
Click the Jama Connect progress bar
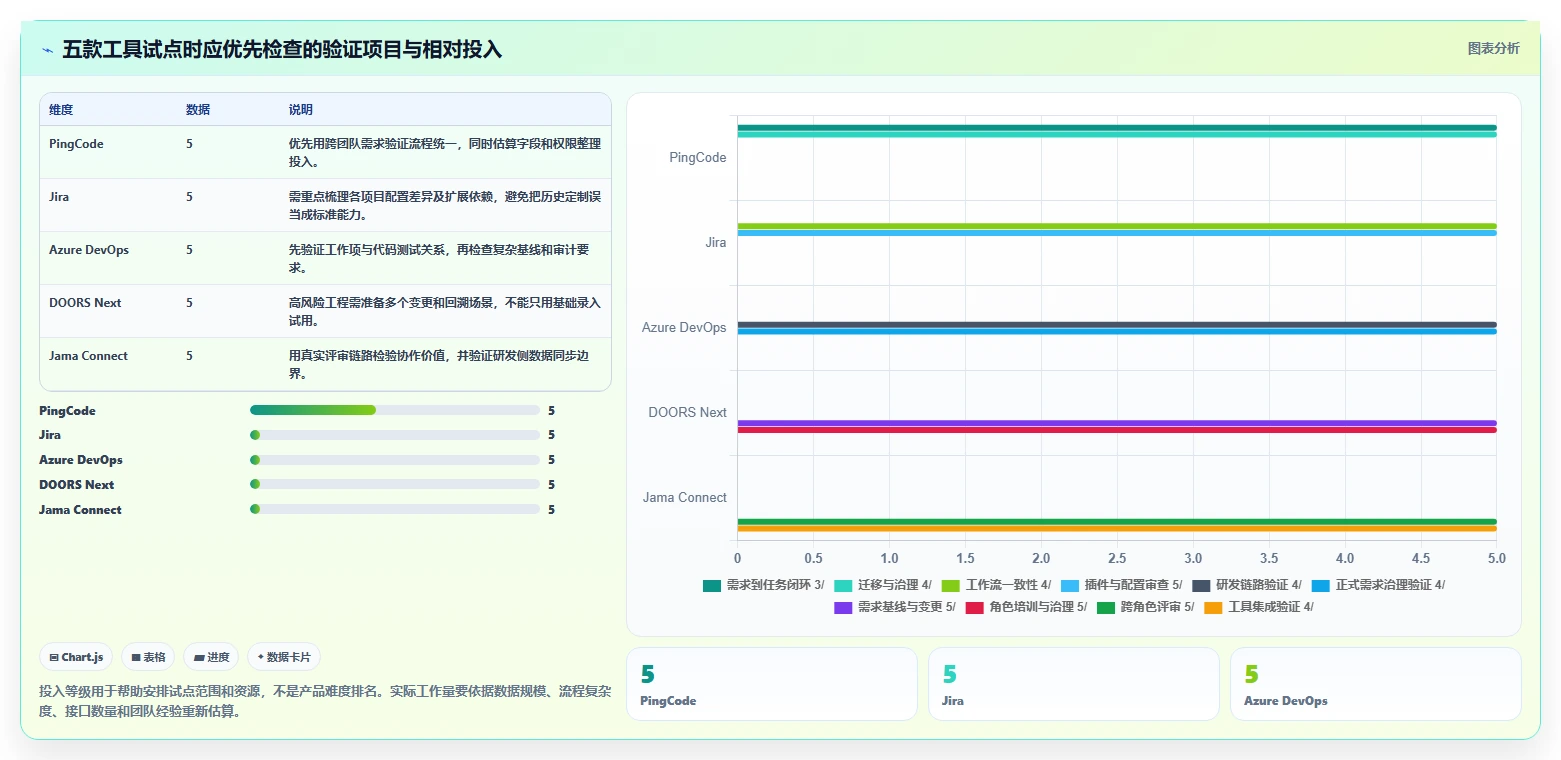click(x=395, y=509)
